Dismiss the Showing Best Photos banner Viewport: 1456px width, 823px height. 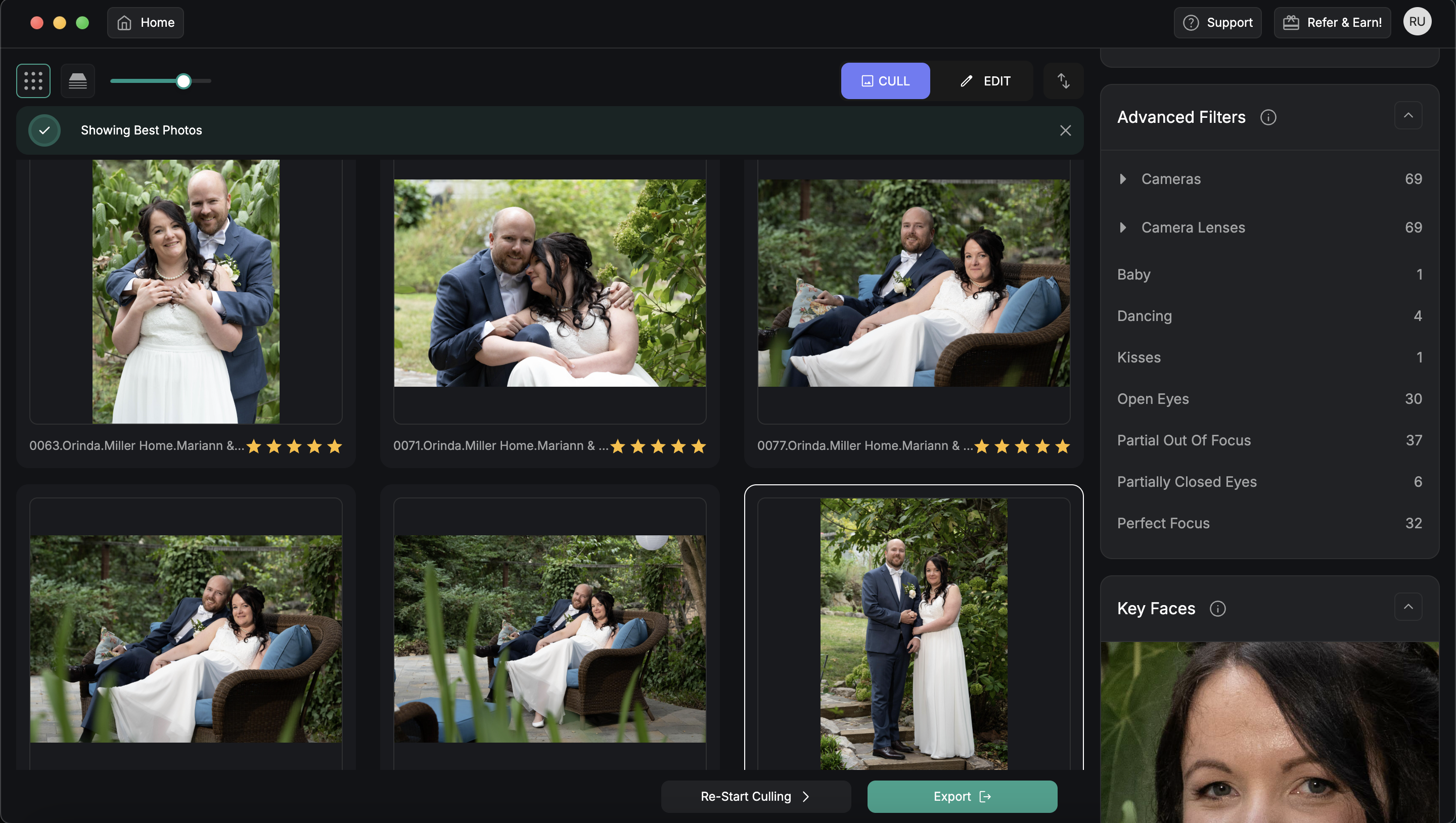[1065, 130]
